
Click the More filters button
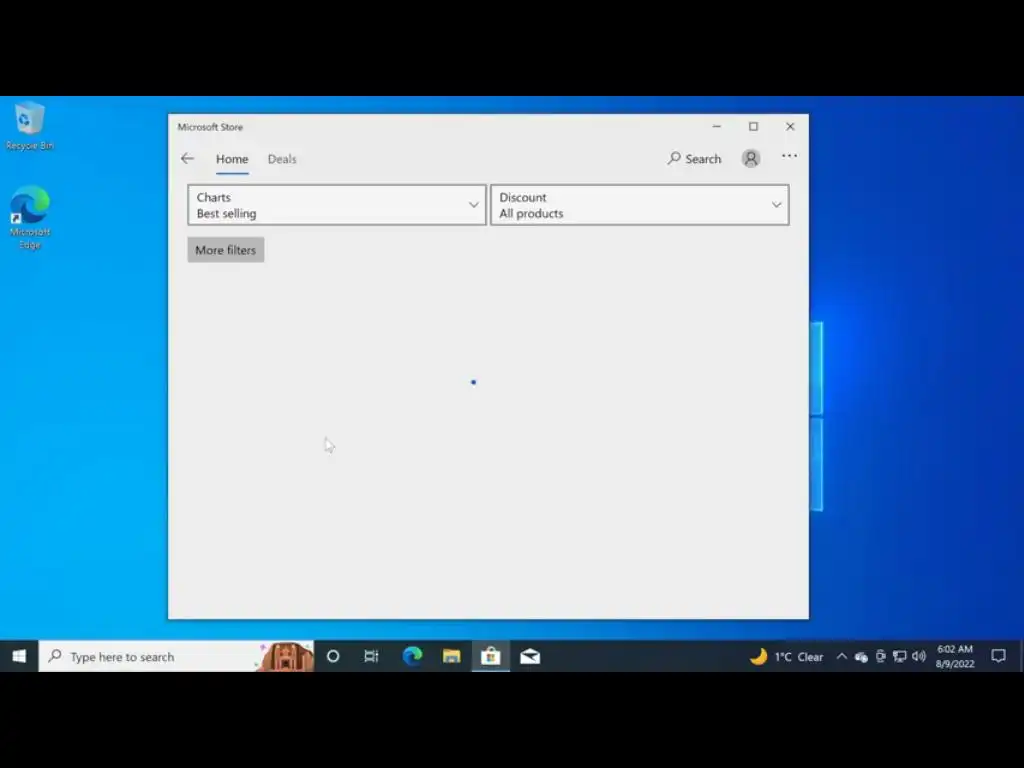[x=226, y=250]
